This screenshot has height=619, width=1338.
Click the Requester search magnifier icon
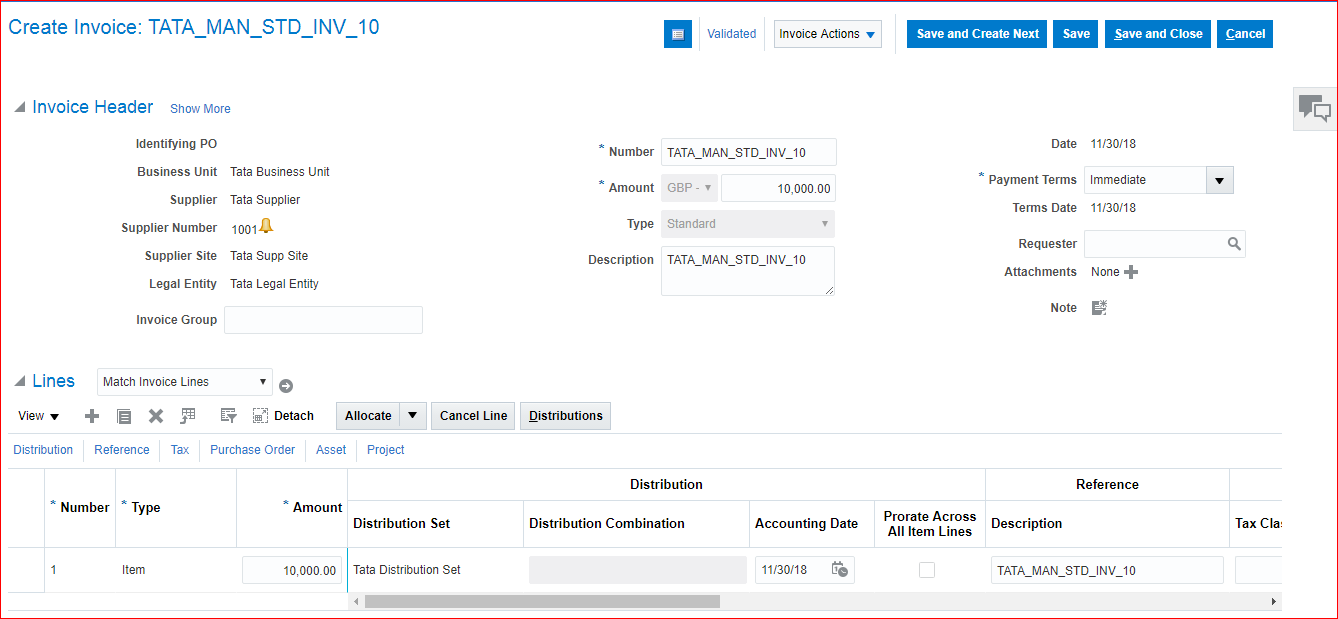1234,244
